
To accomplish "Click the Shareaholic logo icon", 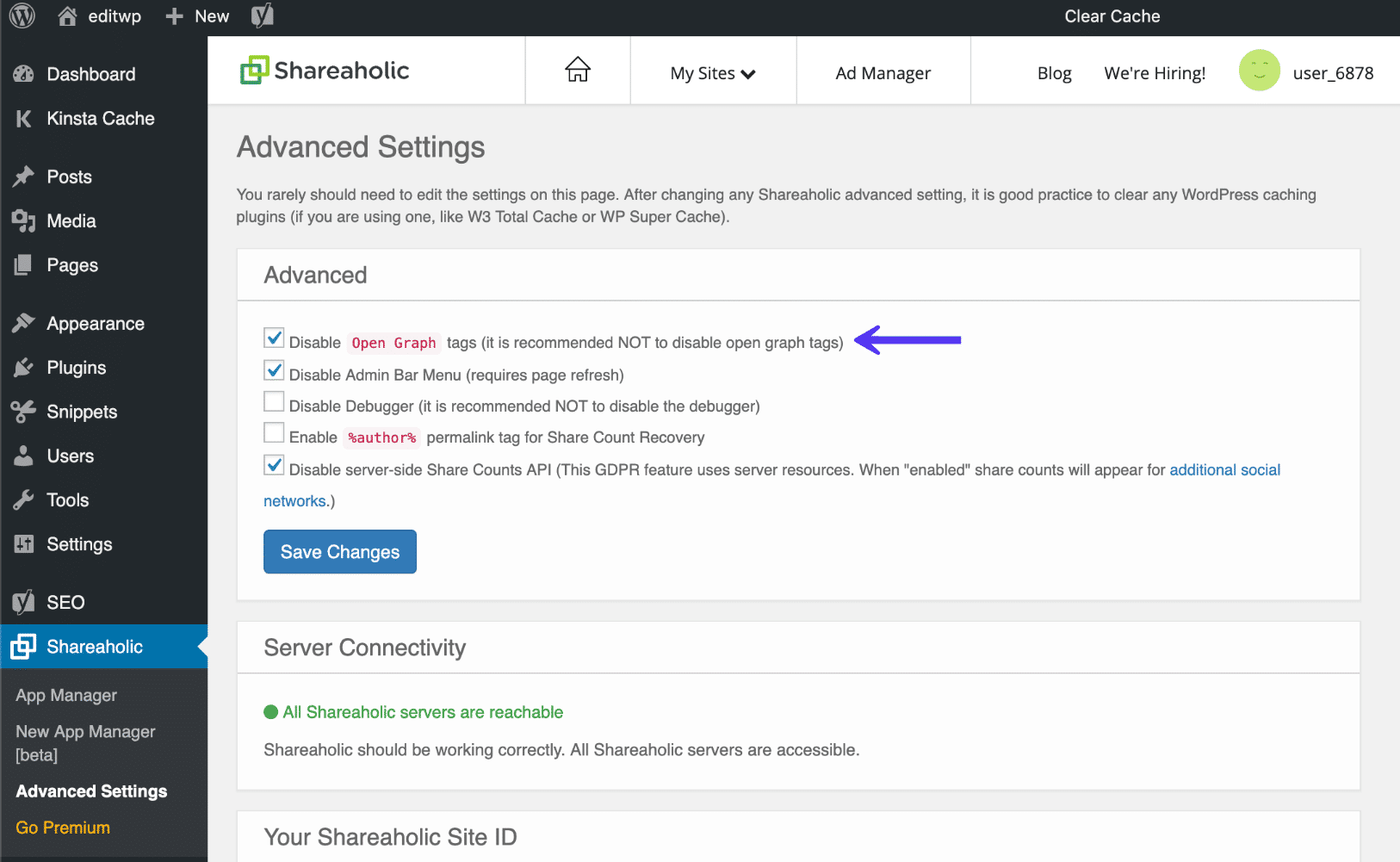I will (252, 69).
